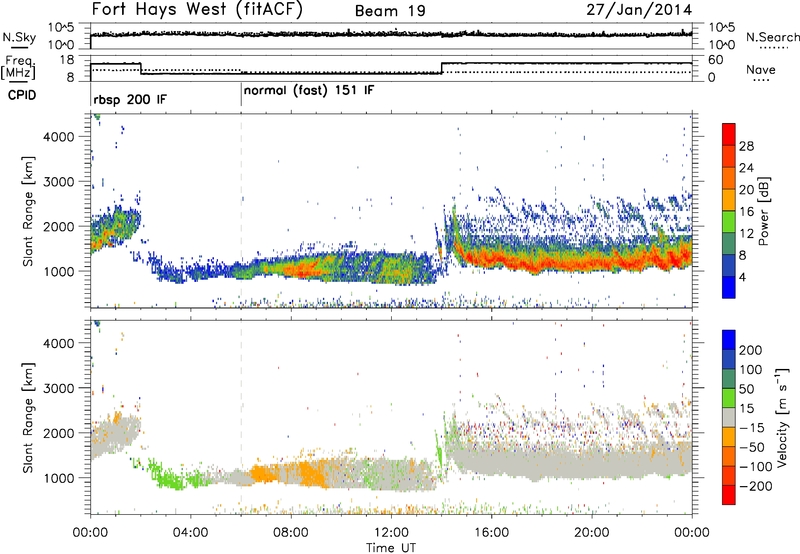Click the dotted line sample under Nave
The image size is (800, 554).
click(x=762, y=81)
